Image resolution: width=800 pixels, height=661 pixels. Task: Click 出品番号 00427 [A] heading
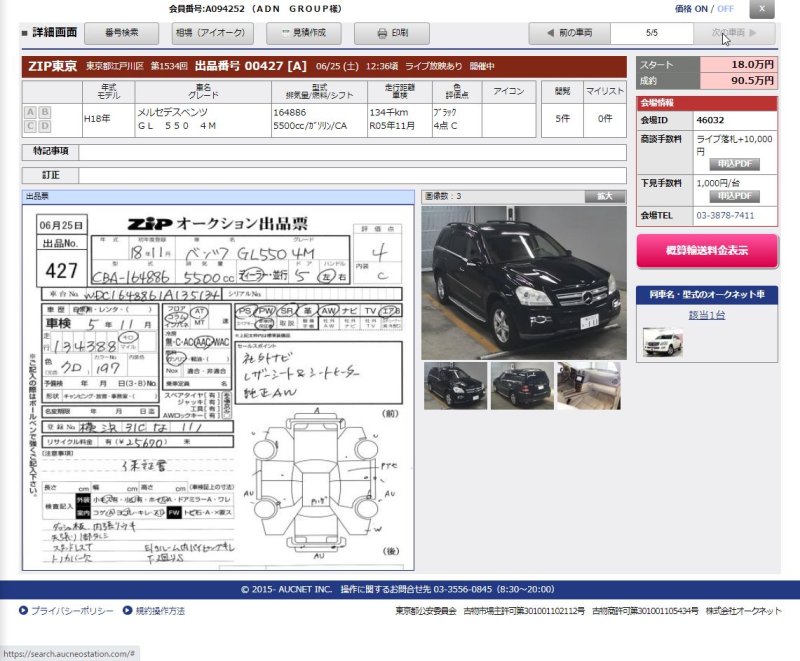pos(251,66)
